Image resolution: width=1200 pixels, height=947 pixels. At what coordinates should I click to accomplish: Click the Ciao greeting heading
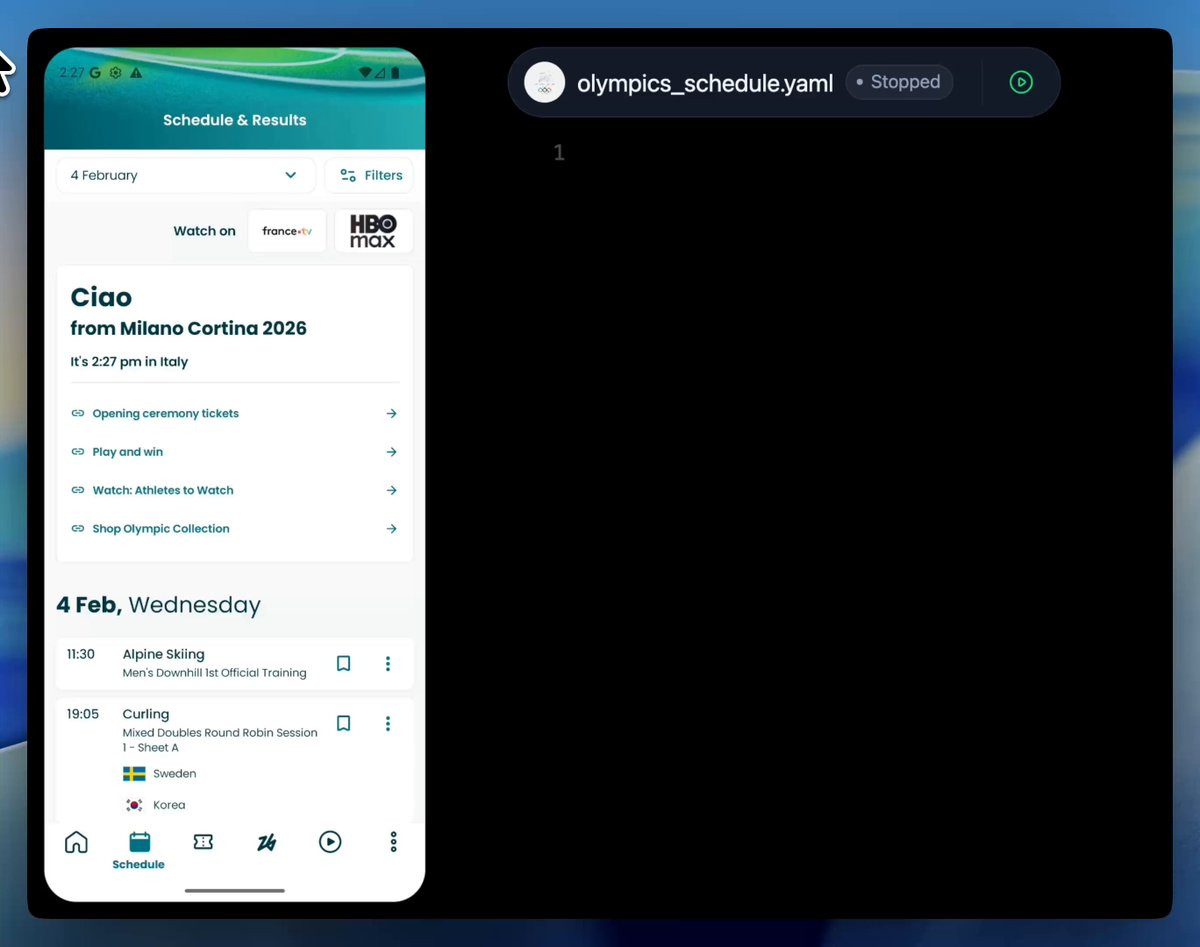click(101, 297)
